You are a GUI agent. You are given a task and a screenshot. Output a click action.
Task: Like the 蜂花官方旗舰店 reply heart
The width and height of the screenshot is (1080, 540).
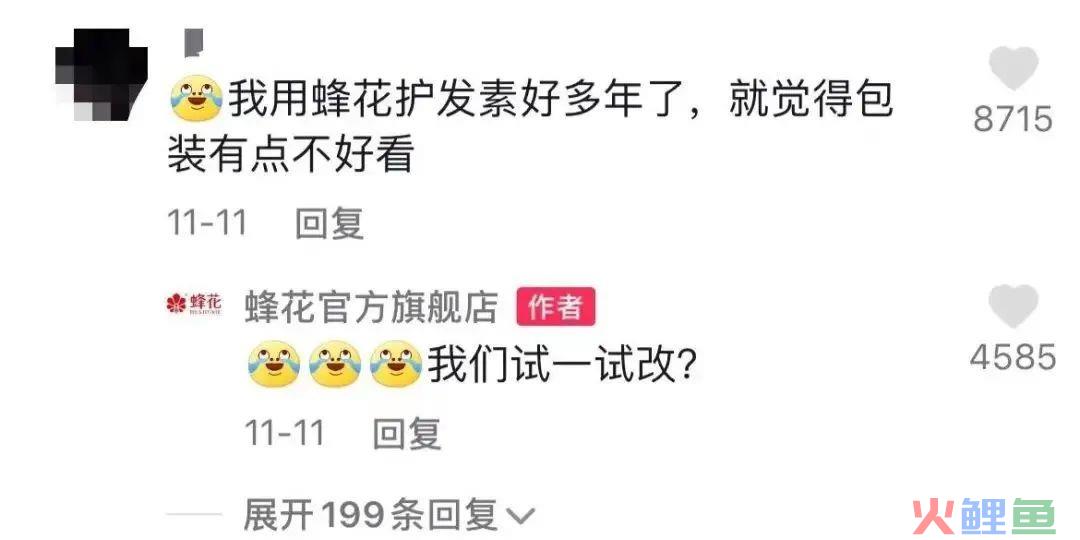click(1013, 306)
